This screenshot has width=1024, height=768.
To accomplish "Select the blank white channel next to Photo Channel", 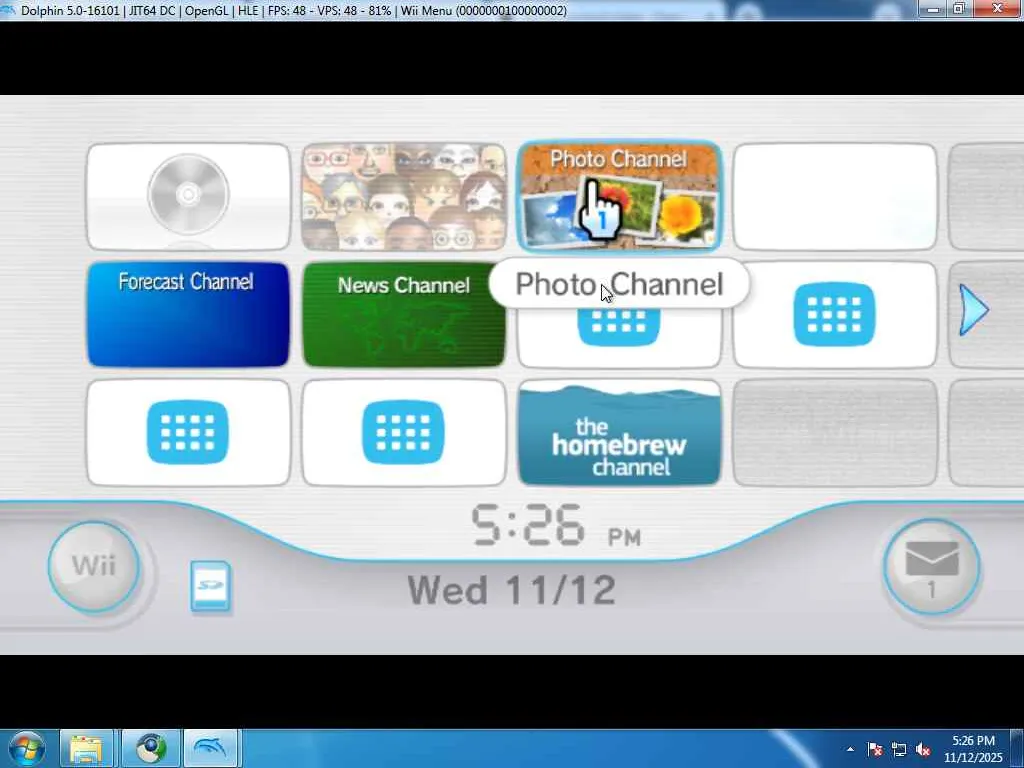I will point(835,197).
